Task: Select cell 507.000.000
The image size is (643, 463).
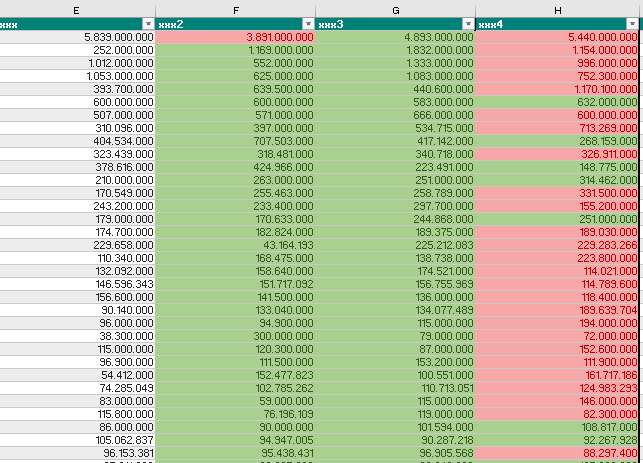Action: pos(78,115)
